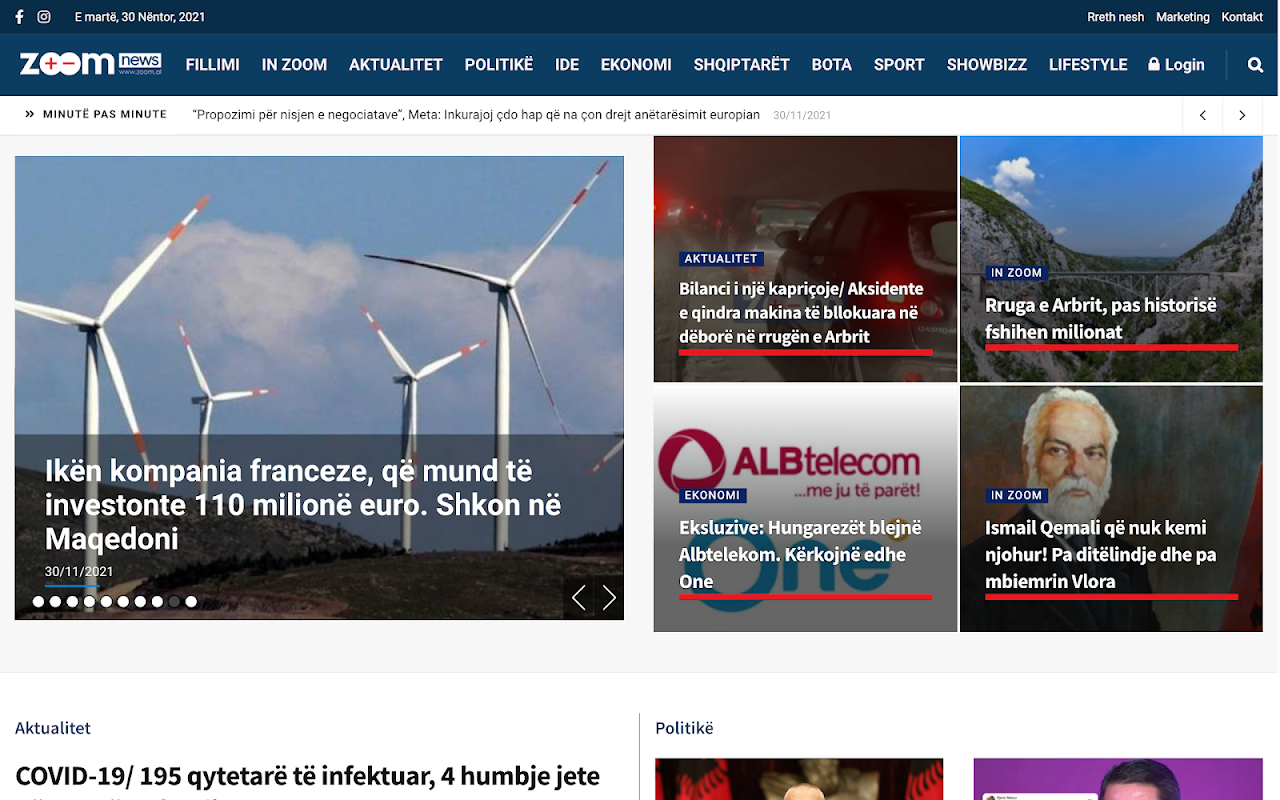The height and width of the screenshot is (800, 1280).
Task: Select the ninth dark slider dot
Action: coord(174,602)
